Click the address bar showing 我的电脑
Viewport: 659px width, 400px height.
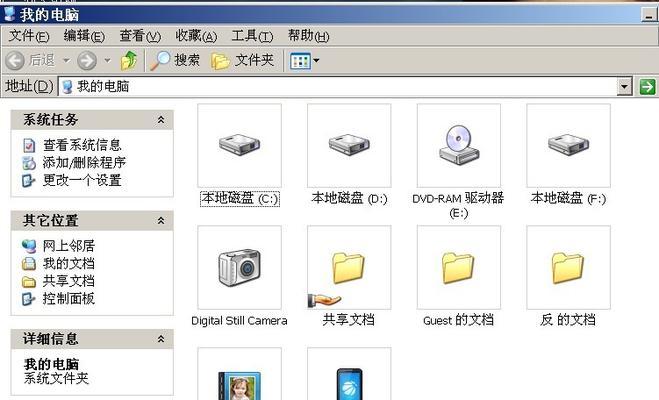pyautogui.click(x=338, y=87)
